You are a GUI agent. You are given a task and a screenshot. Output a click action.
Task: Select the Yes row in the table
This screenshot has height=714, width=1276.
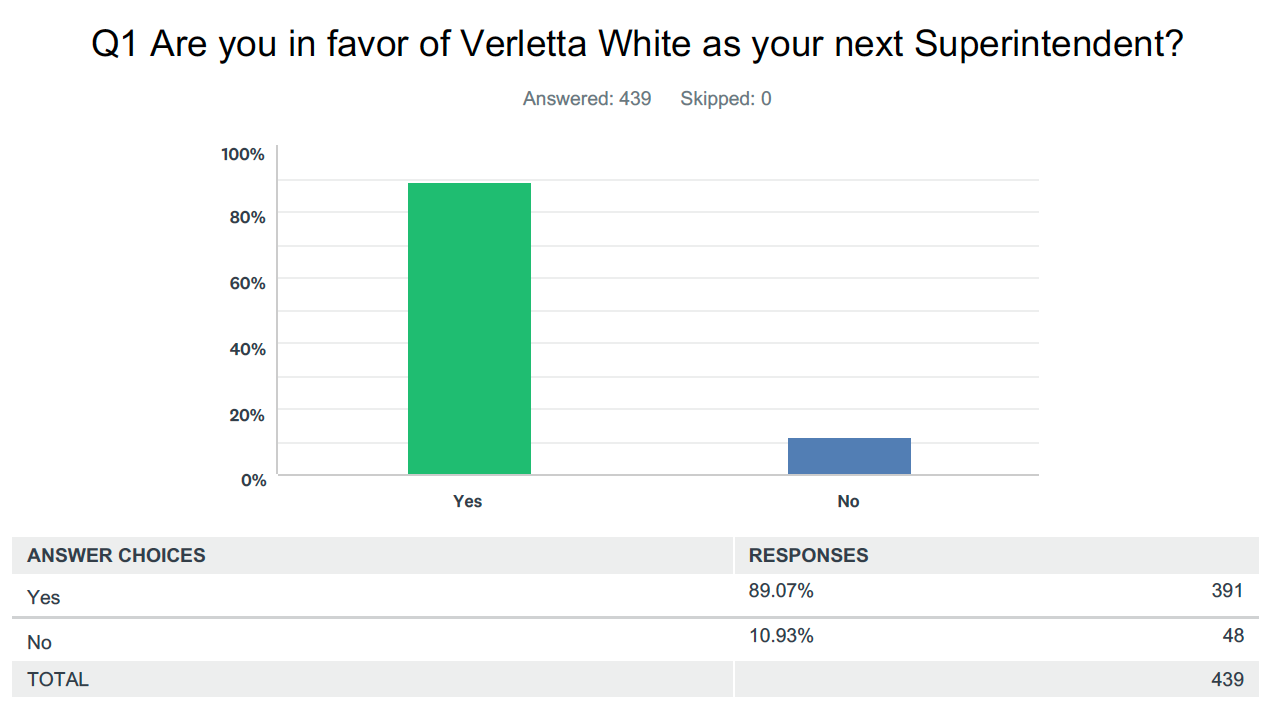coord(636,595)
